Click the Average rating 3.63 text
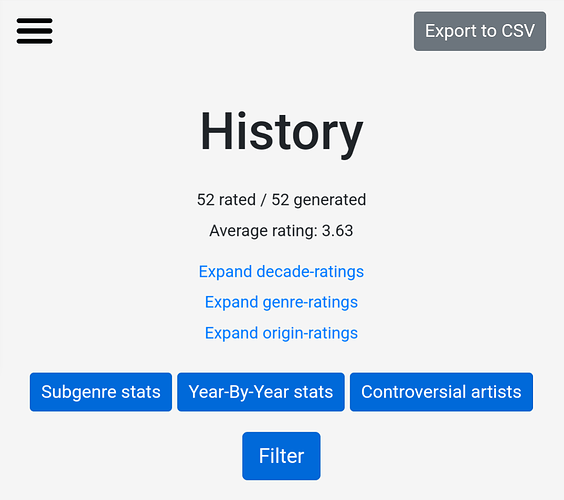 pos(281,231)
